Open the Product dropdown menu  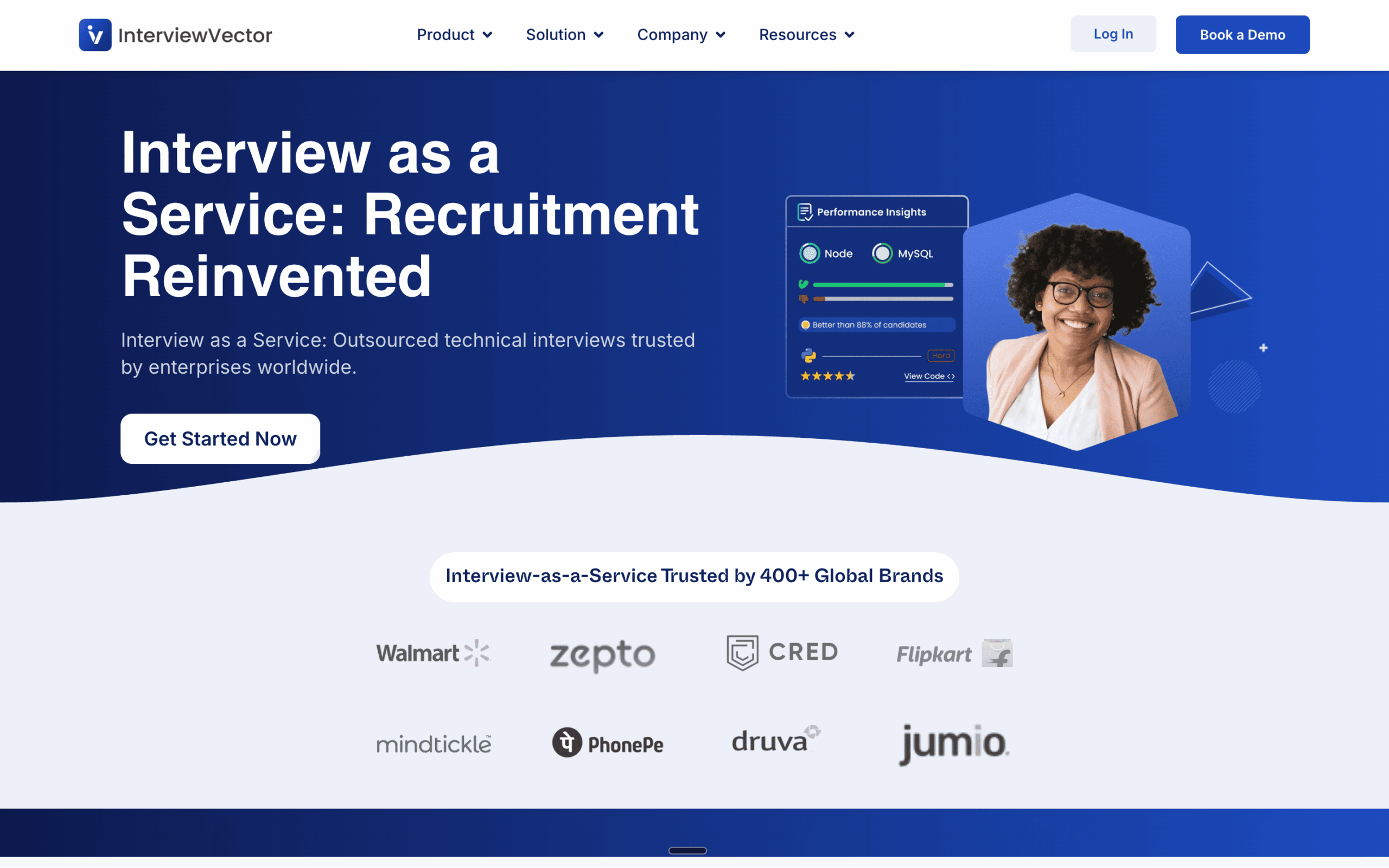(x=454, y=34)
